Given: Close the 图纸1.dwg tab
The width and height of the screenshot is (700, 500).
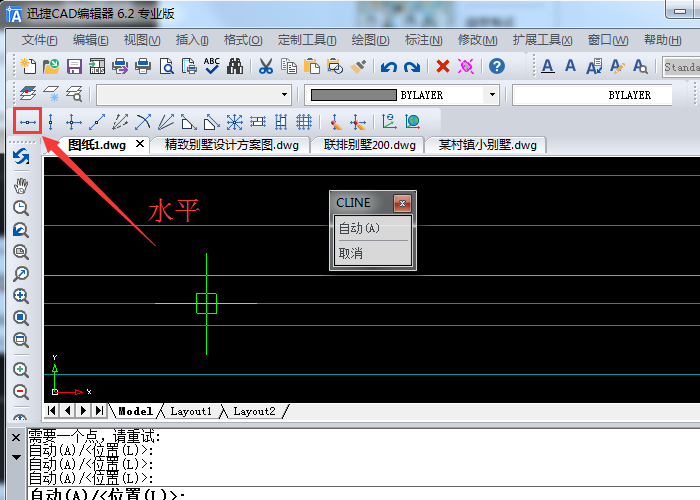Looking at the screenshot, I should pyautogui.click(x=140, y=144).
